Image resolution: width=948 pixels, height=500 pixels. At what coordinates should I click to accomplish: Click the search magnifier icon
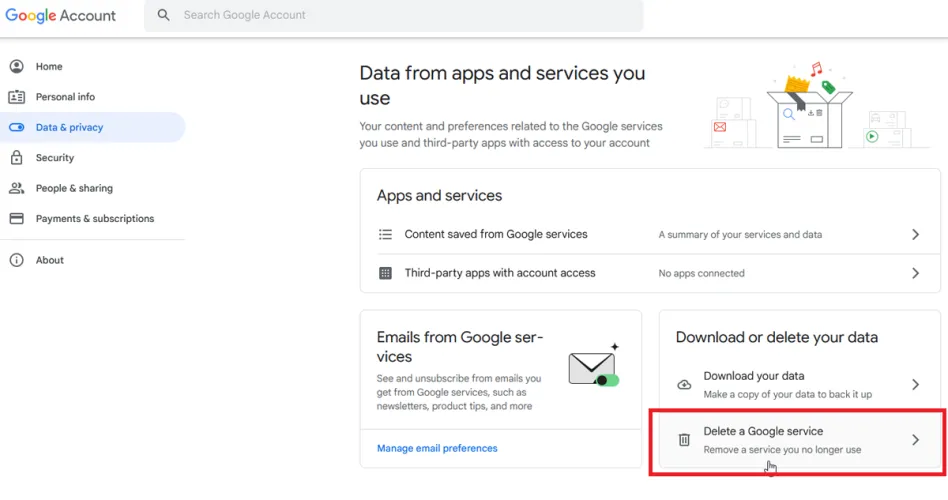click(x=164, y=16)
